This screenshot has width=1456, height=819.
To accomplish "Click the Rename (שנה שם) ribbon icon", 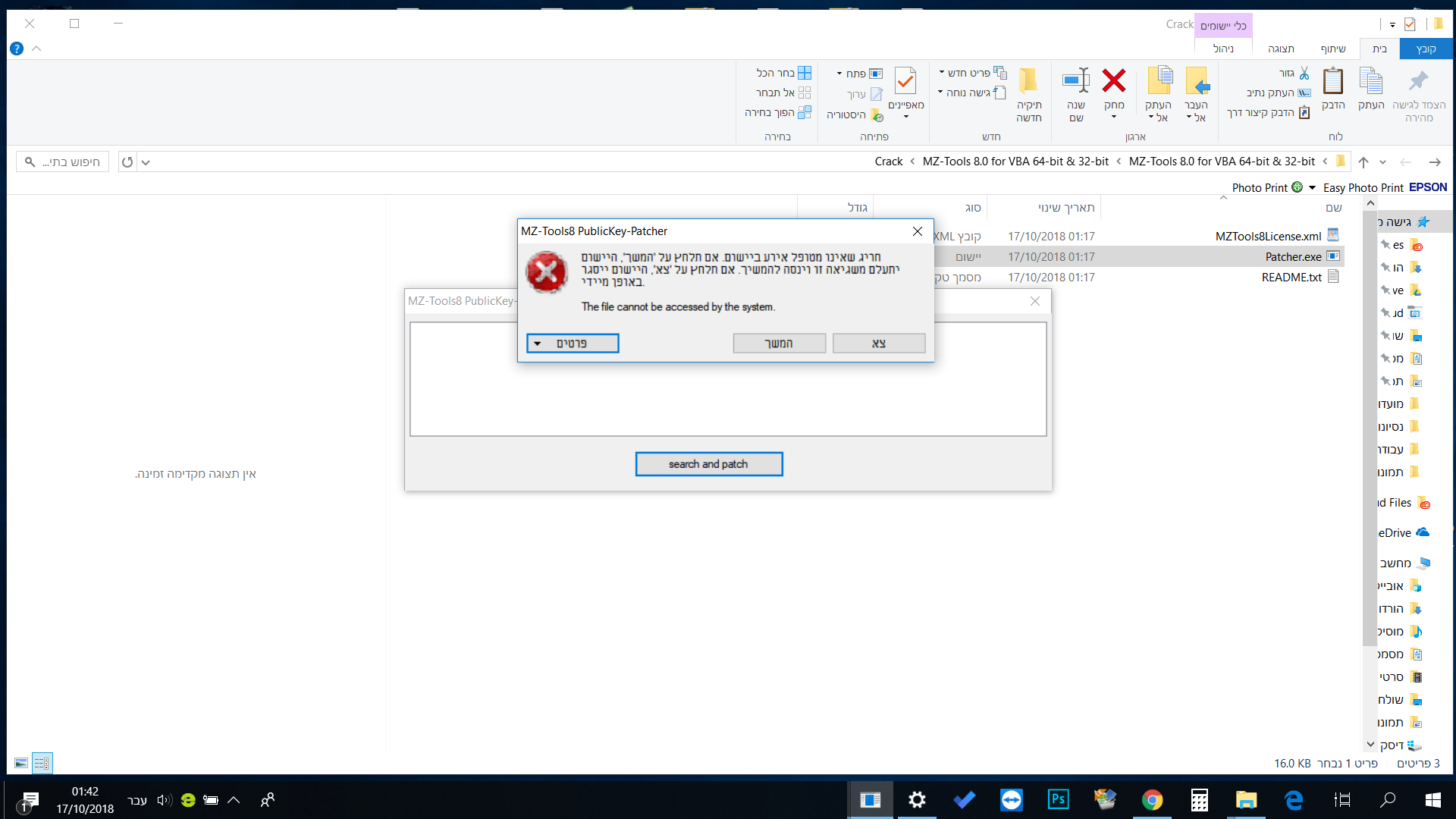I will [1076, 81].
